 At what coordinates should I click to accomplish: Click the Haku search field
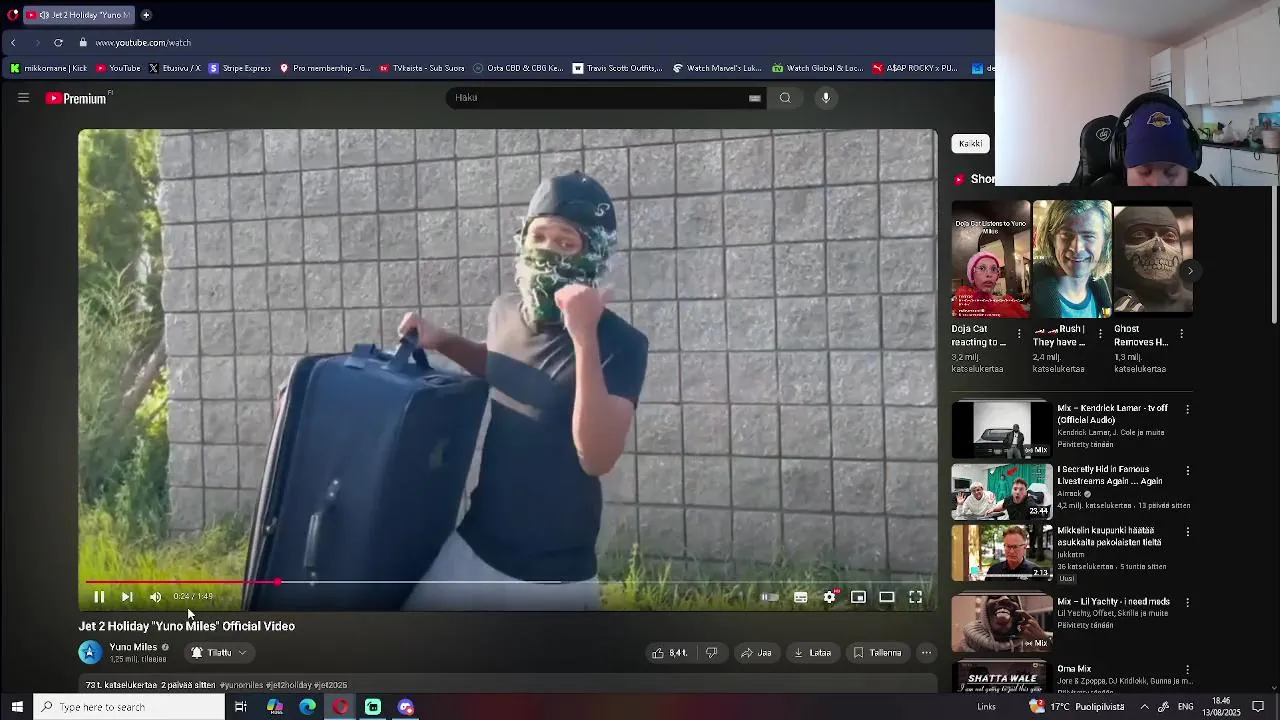[x=595, y=97]
